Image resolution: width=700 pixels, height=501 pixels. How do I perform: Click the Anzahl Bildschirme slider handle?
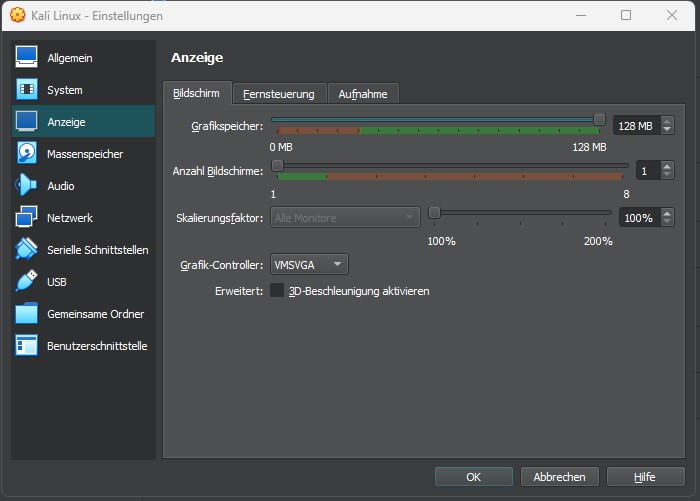pos(277,165)
